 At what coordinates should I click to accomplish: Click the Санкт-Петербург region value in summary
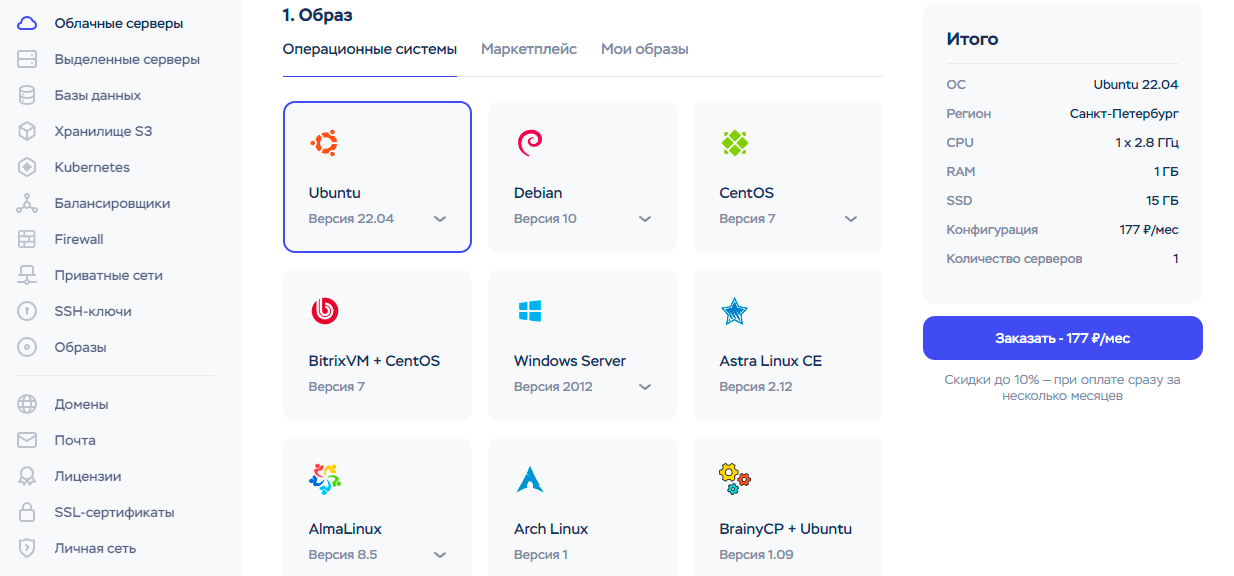pyautogui.click(x=1124, y=114)
